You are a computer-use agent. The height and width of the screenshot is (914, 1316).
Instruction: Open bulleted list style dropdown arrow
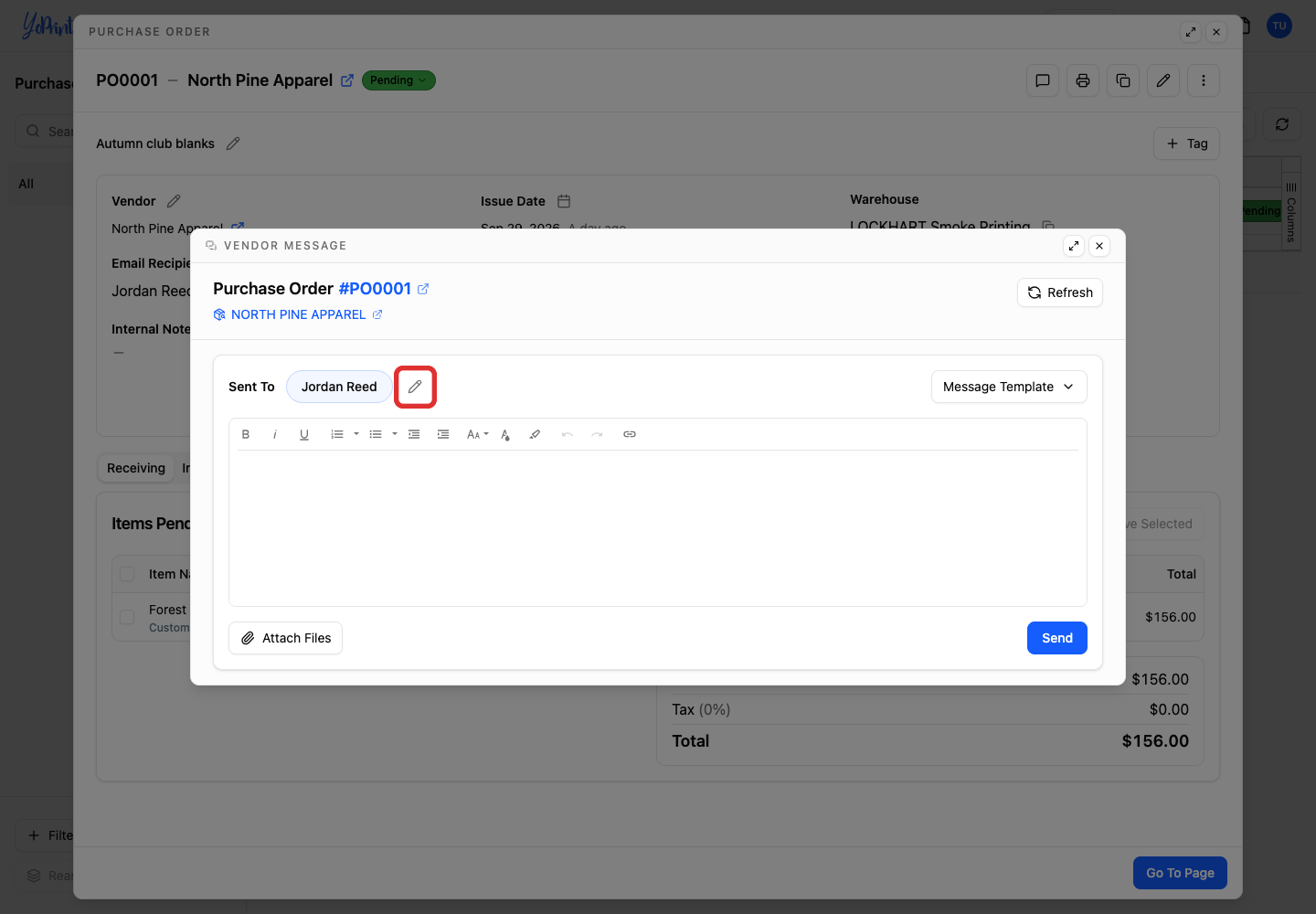pyautogui.click(x=395, y=434)
